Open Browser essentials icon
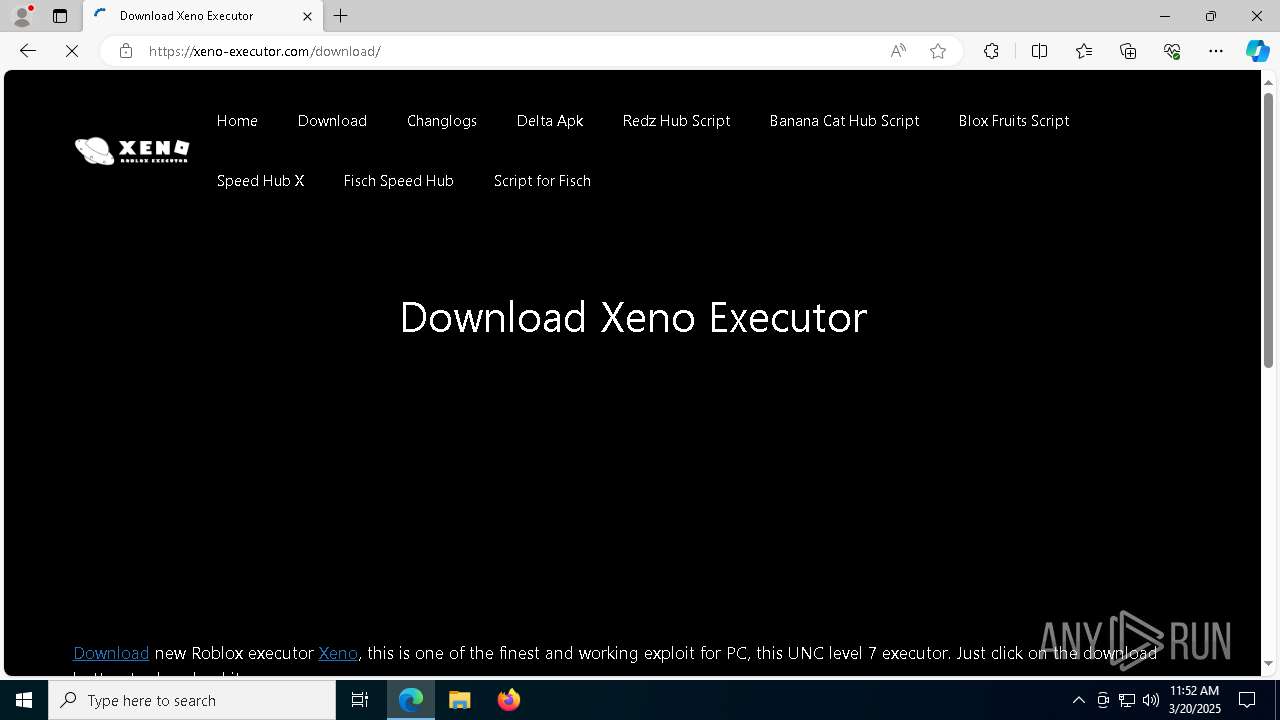Screen dimensions: 1280x720 point(1172,51)
